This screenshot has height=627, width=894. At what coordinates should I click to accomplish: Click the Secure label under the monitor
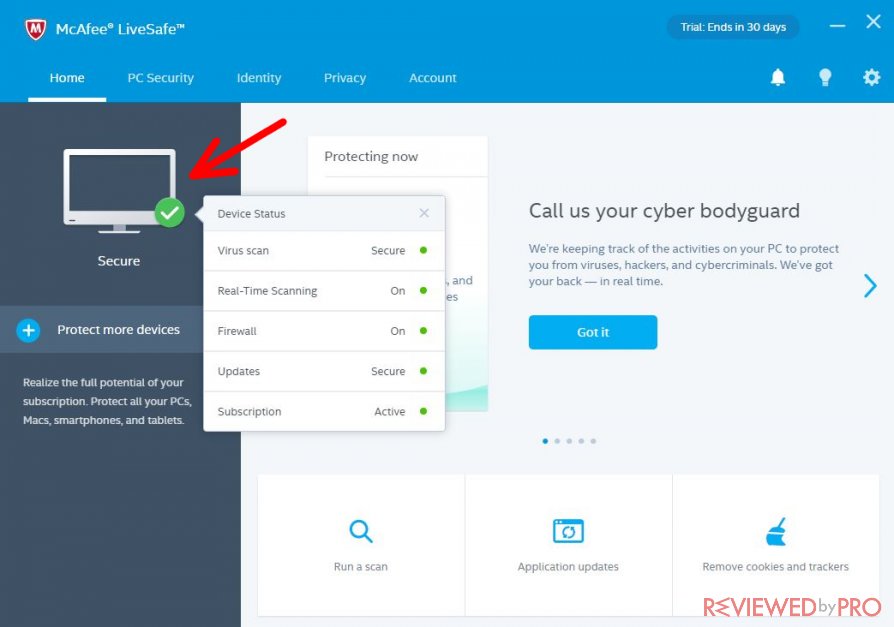click(119, 261)
